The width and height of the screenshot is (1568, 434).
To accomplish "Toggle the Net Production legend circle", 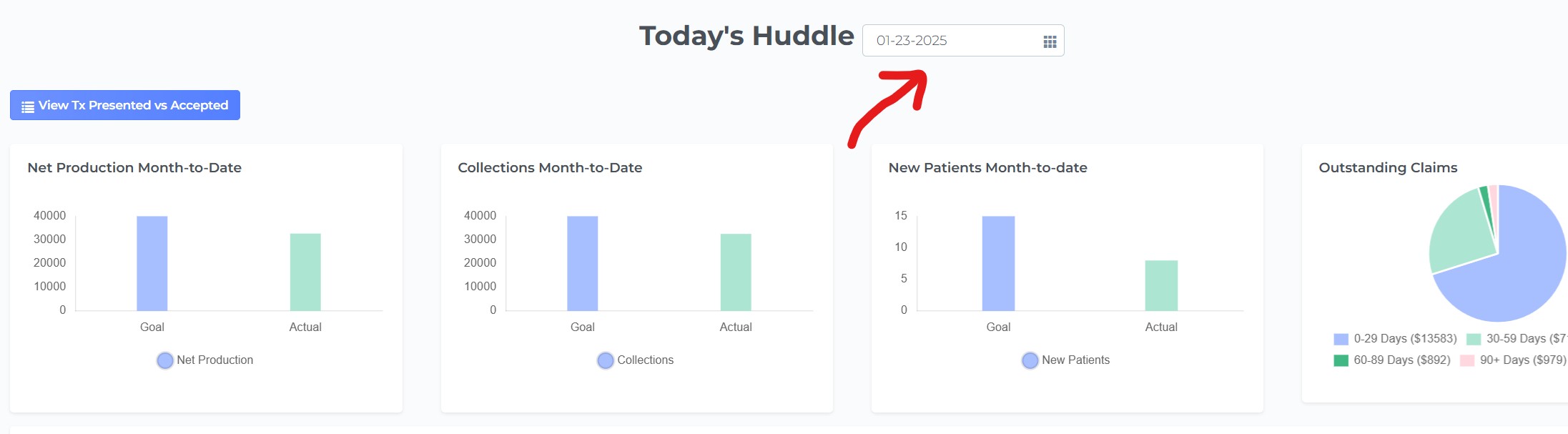I will pyautogui.click(x=165, y=360).
